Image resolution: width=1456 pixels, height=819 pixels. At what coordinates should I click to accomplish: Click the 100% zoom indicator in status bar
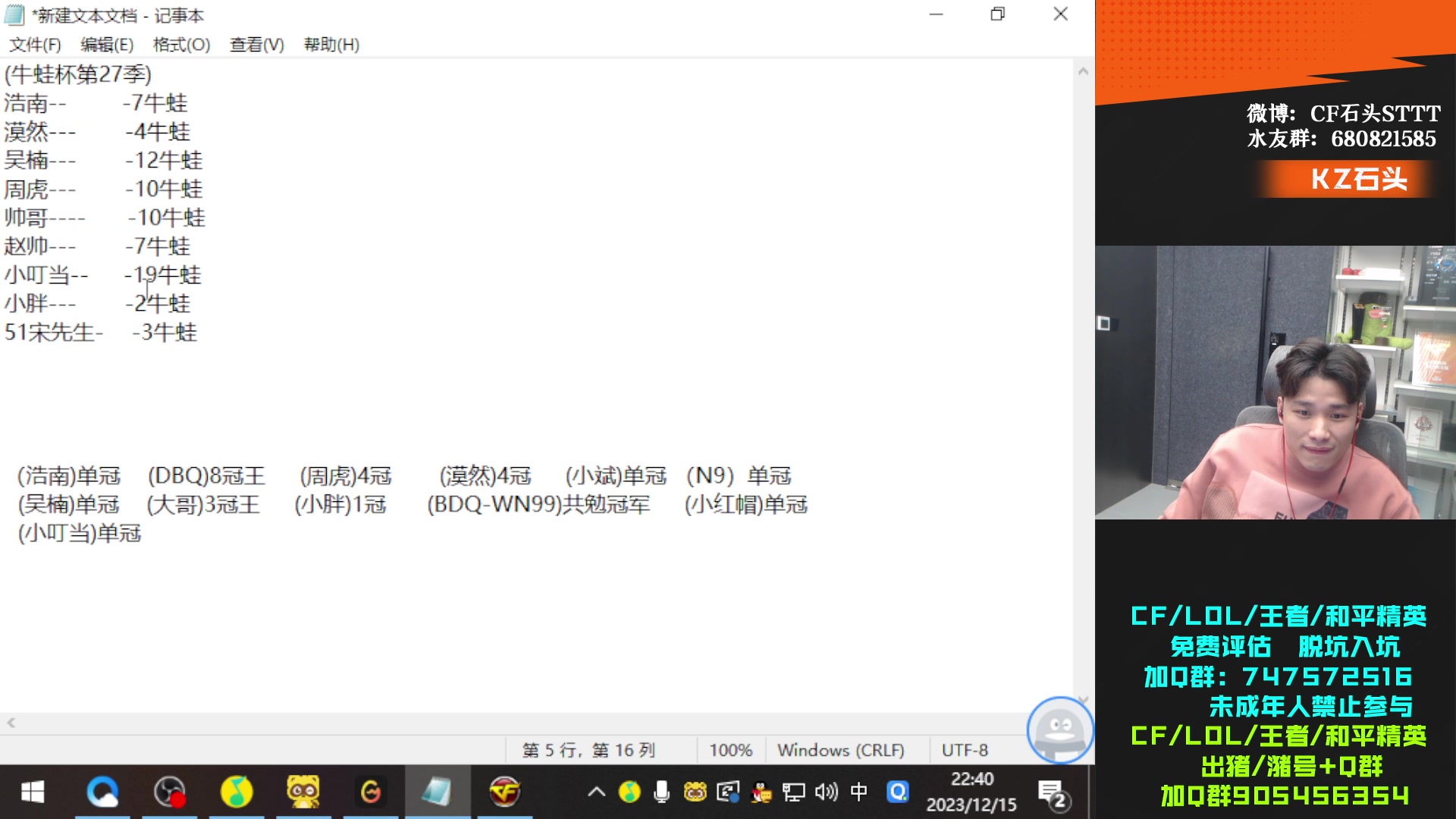(730, 749)
